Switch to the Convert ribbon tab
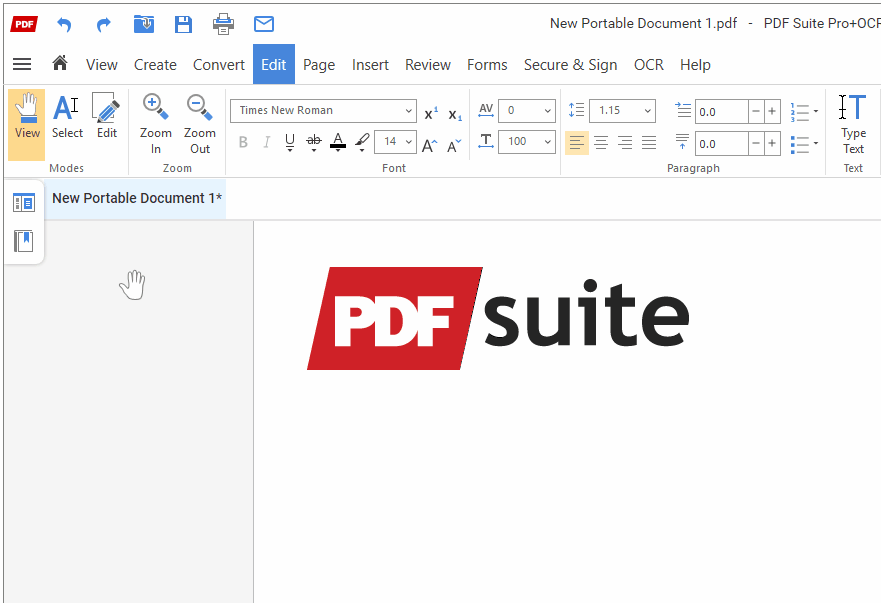This screenshot has width=881, height=603. (219, 65)
